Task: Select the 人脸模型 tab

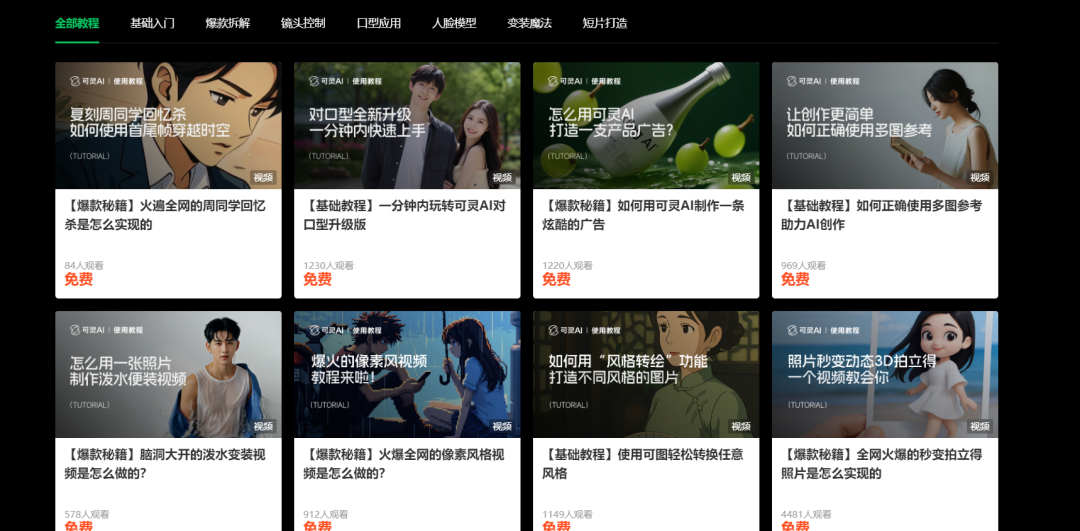Action: coord(454,23)
